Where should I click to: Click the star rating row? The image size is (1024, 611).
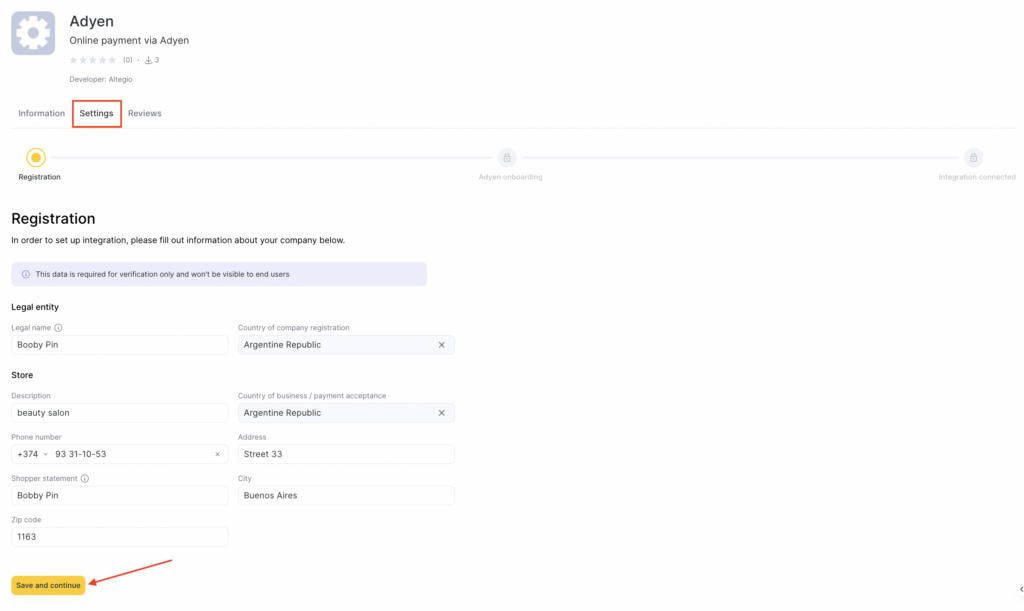[93, 60]
